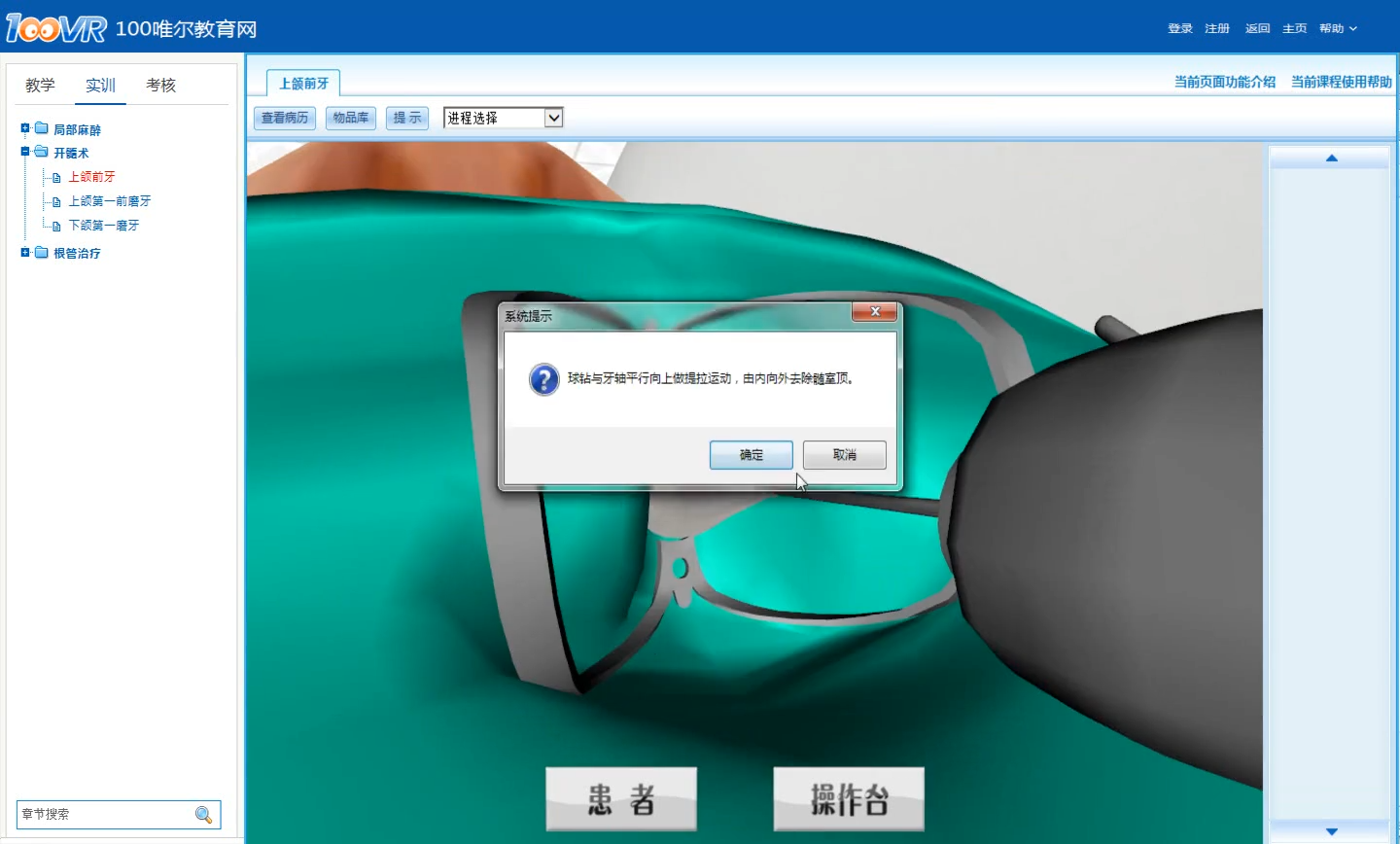Click the 局部麻醉 folder icon

42,128
